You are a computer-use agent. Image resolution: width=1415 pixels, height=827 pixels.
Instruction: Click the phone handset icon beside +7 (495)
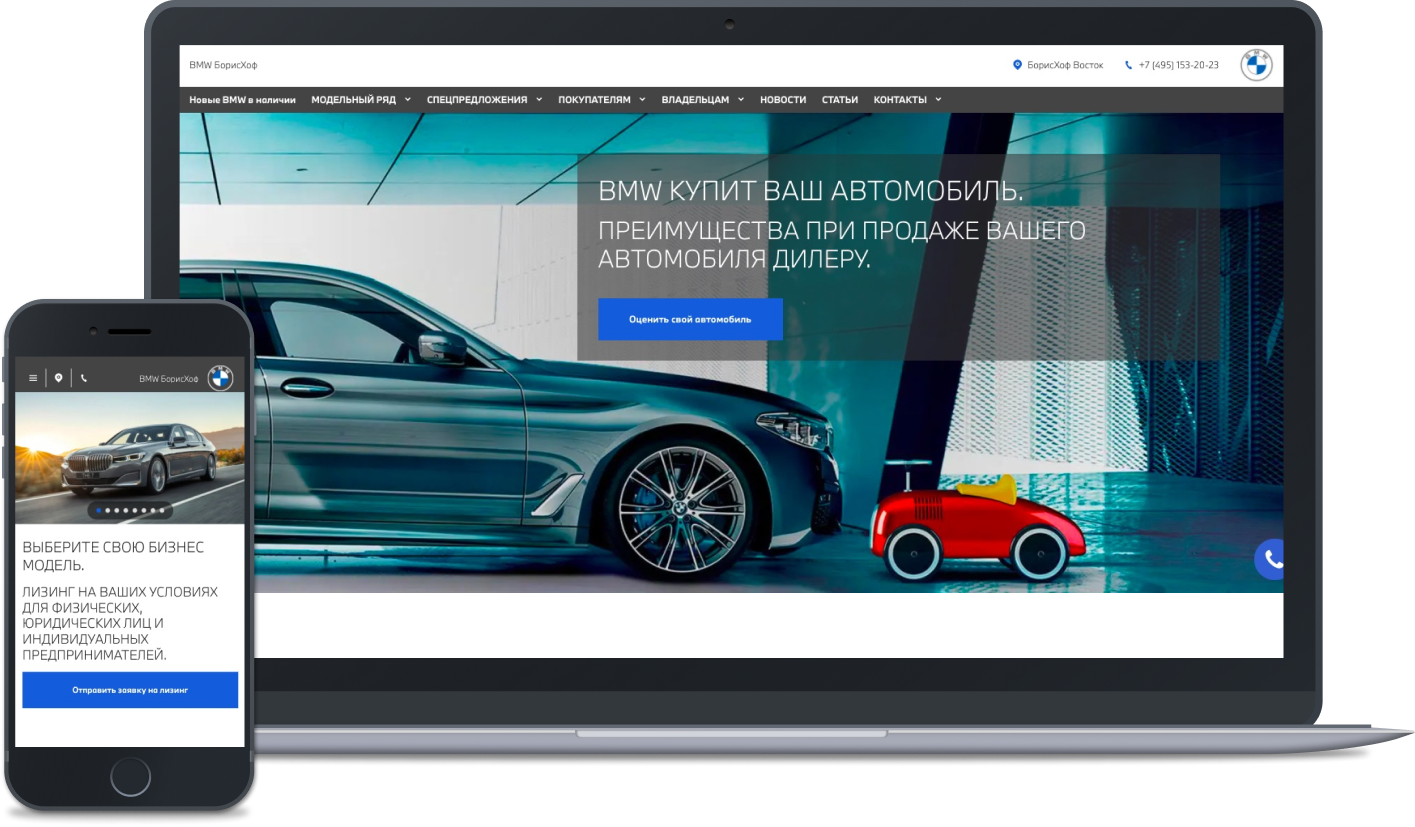(x=1129, y=65)
